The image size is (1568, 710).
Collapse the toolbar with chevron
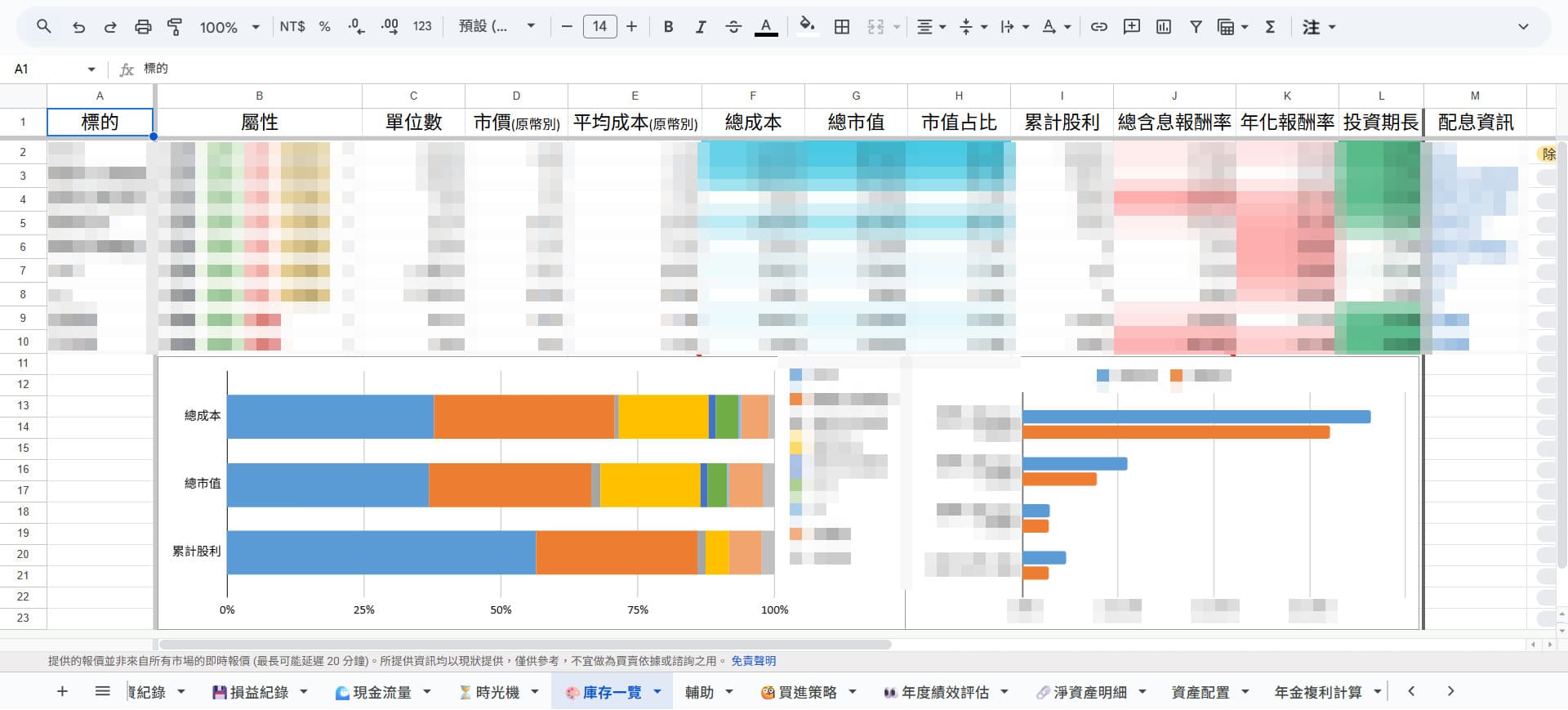click(x=1523, y=27)
